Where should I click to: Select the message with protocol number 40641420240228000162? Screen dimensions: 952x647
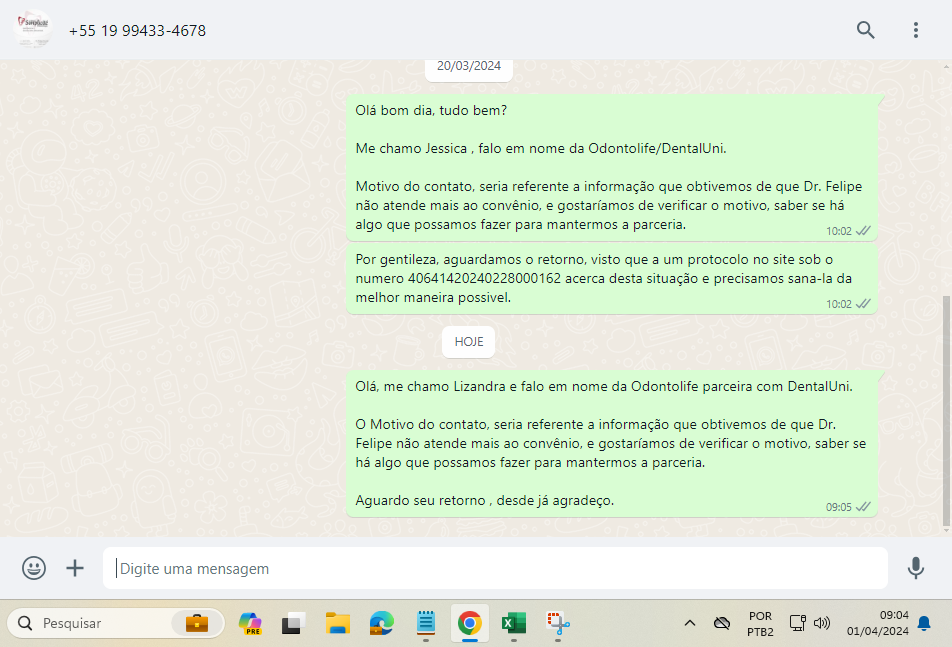(x=612, y=278)
